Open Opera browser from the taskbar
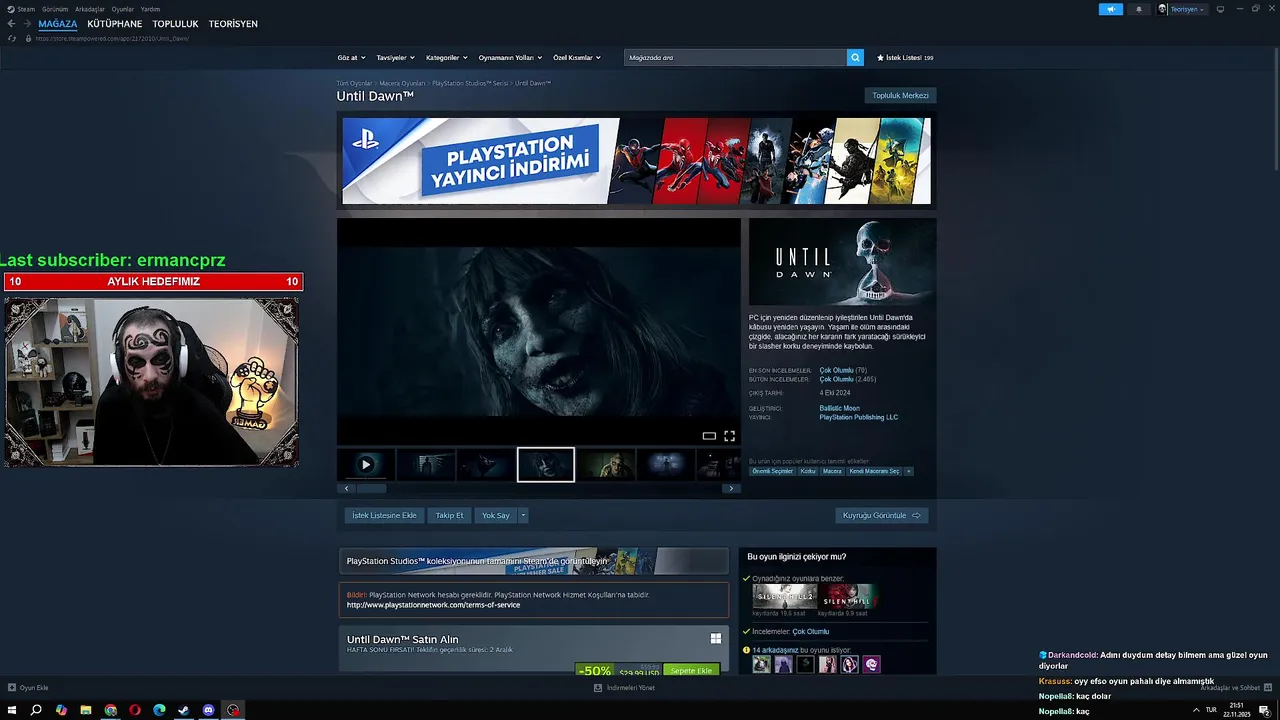 tap(134, 710)
